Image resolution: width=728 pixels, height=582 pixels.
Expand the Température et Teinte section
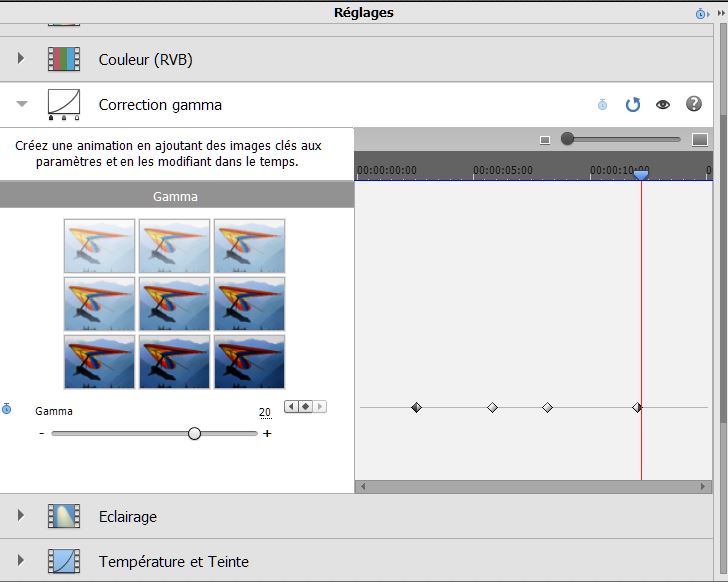coord(21,561)
